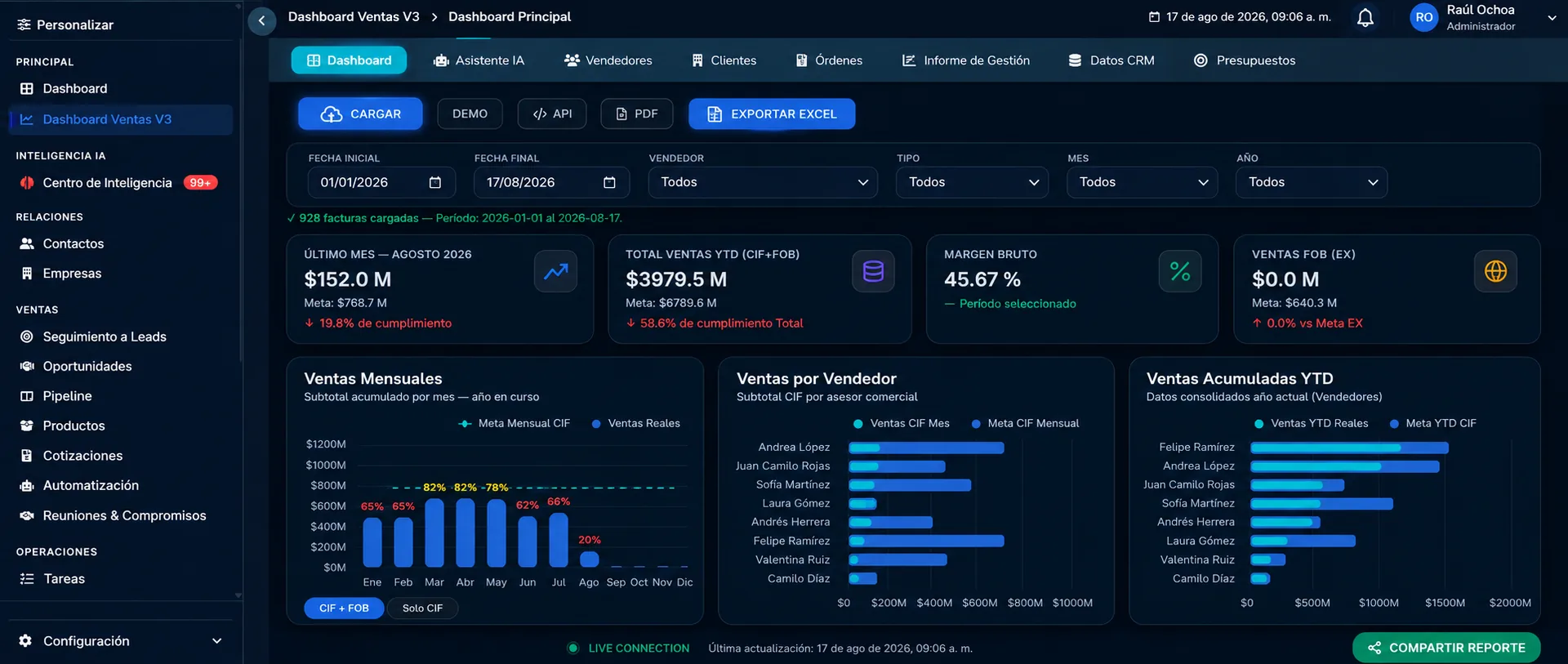
Task: Open Tareas in sidebar
Action: point(119,578)
